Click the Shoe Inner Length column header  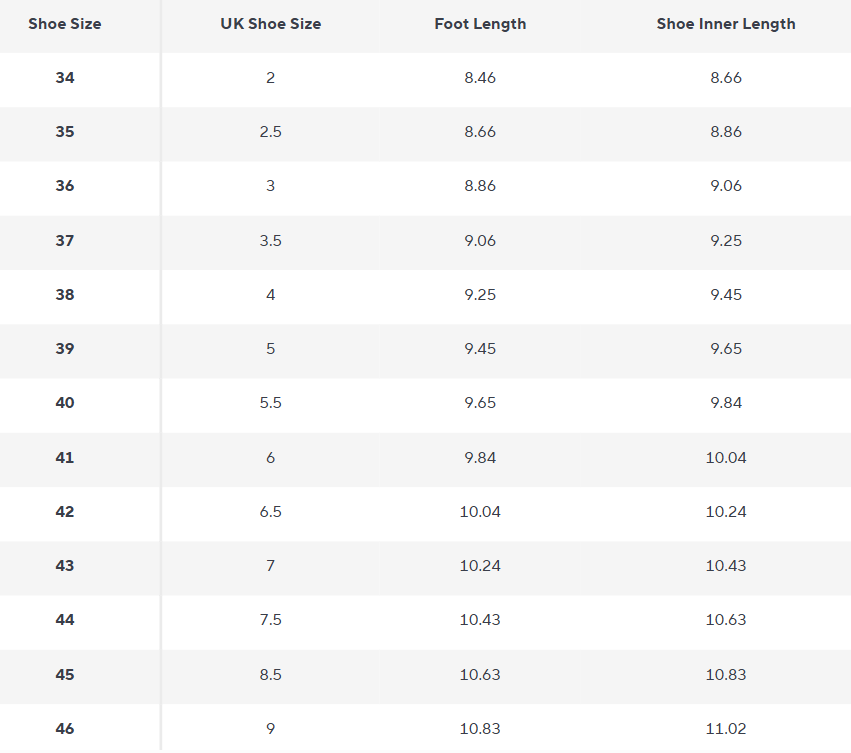point(726,24)
